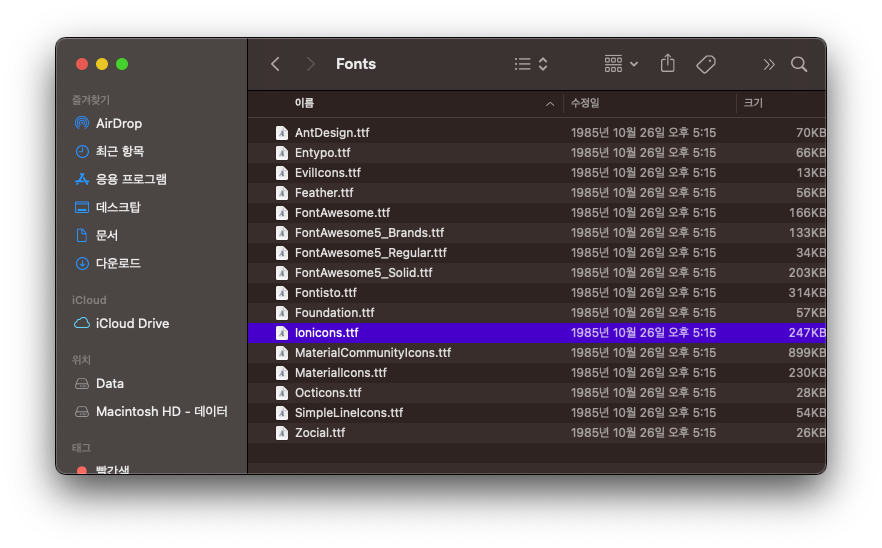Click the drive icon beside Data
Screen dimensions: 882x548
(x=82, y=384)
